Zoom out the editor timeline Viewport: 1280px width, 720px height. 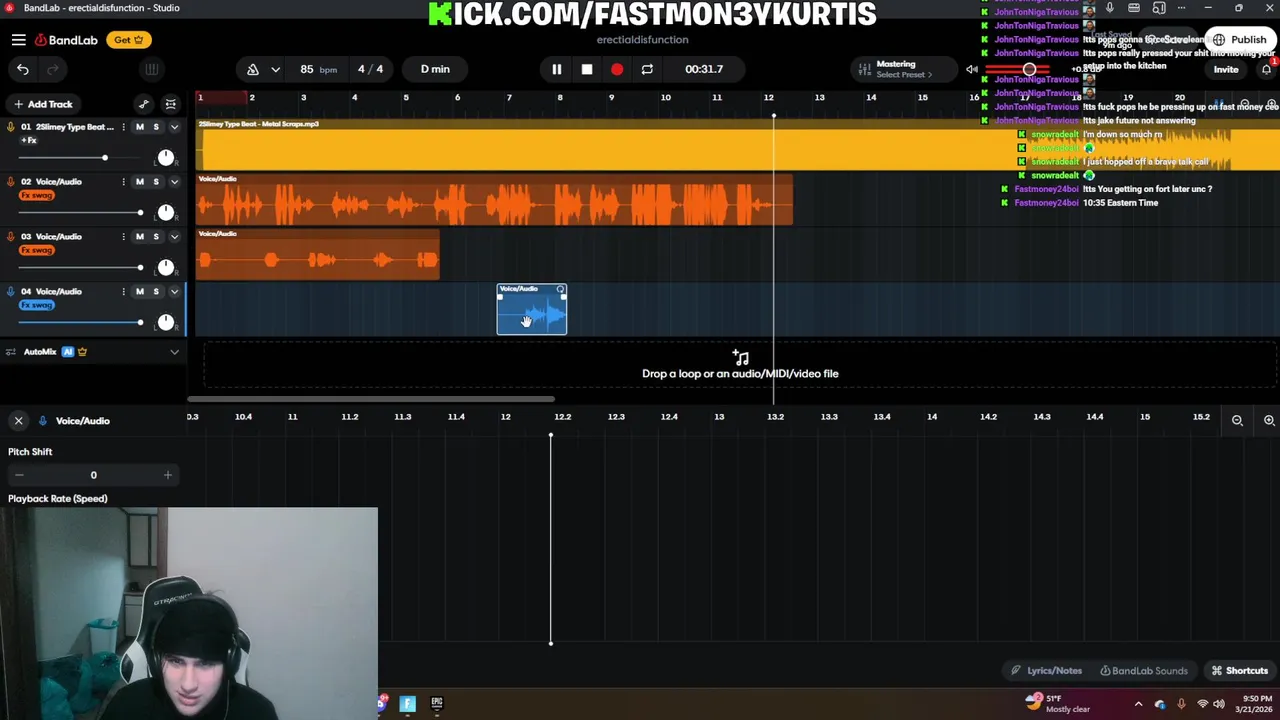[1237, 421]
